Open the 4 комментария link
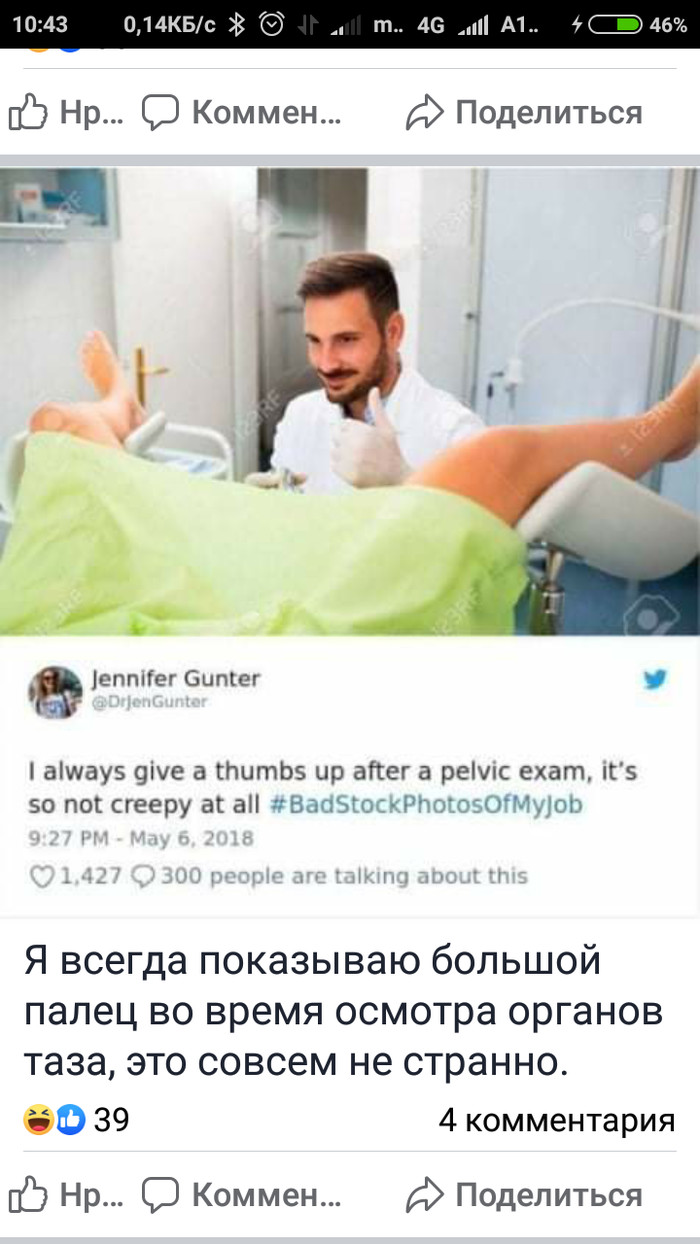Image resolution: width=700 pixels, height=1244 pixels. tap(557, 1120)
